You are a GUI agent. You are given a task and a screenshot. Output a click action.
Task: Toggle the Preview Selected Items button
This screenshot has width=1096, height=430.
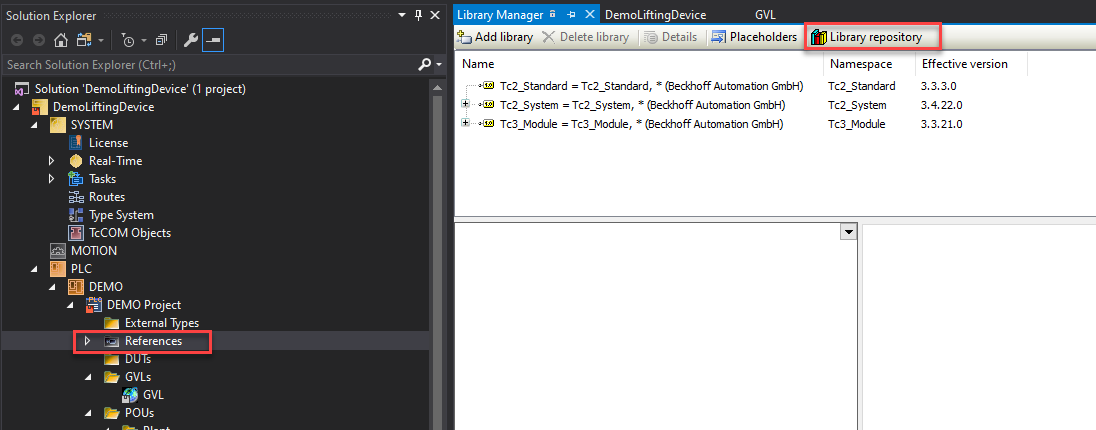[x=212, y=41]
